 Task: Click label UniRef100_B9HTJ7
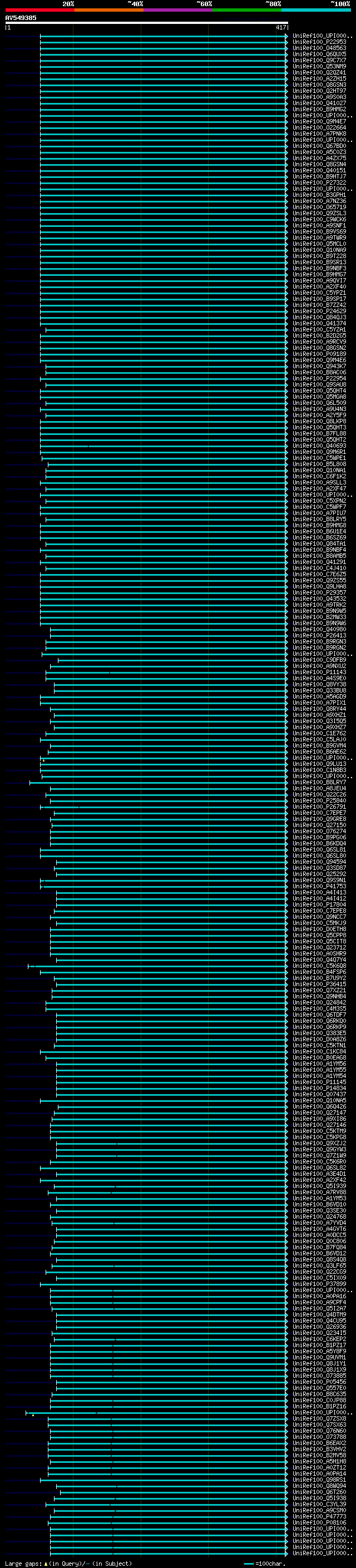pos(319,176)
